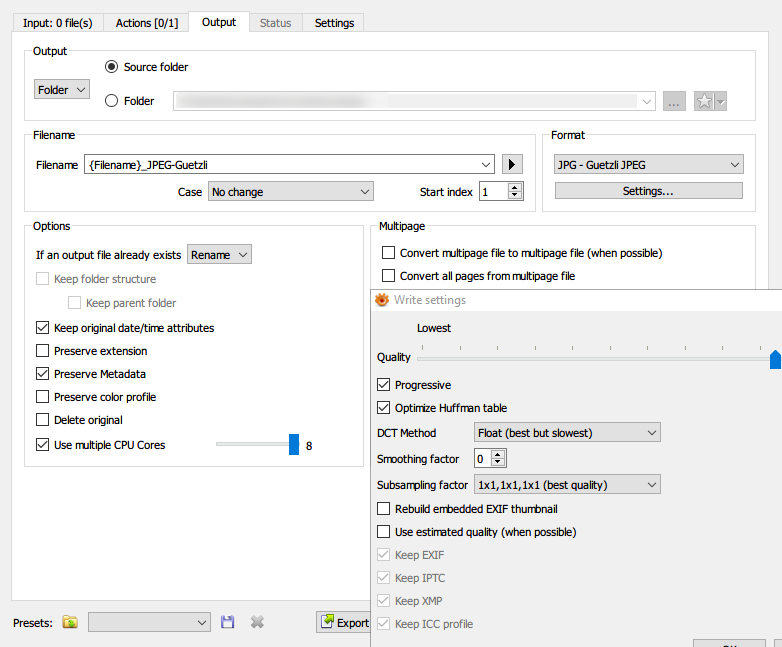Toggle the Progressive checkbox

point(384,385)
